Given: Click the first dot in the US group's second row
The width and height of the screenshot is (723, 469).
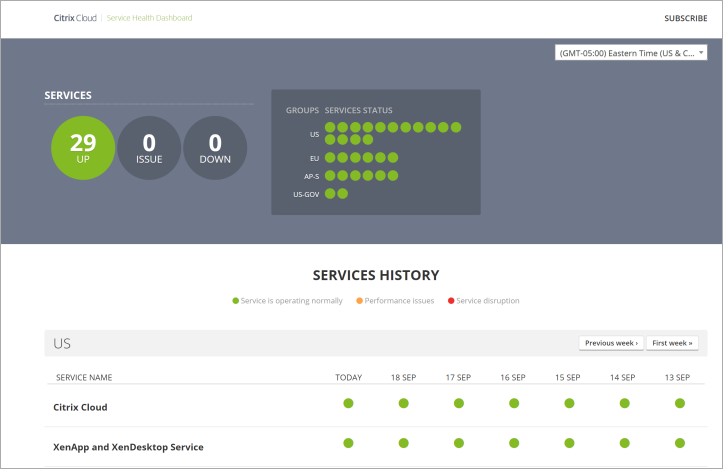Looking at the screenshot, I should 330,139.
